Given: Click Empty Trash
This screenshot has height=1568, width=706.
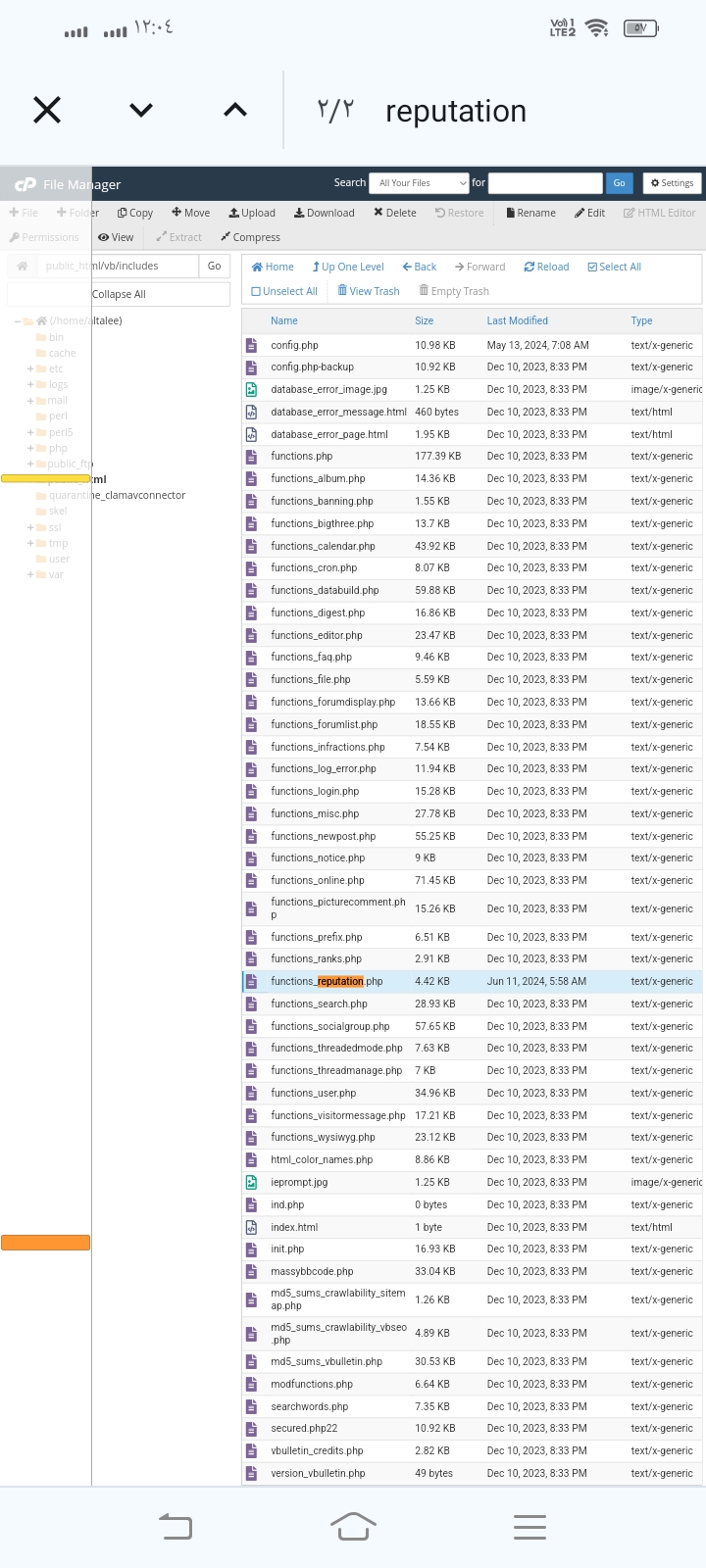Looking at the screenshot, I should coord(453,291).
